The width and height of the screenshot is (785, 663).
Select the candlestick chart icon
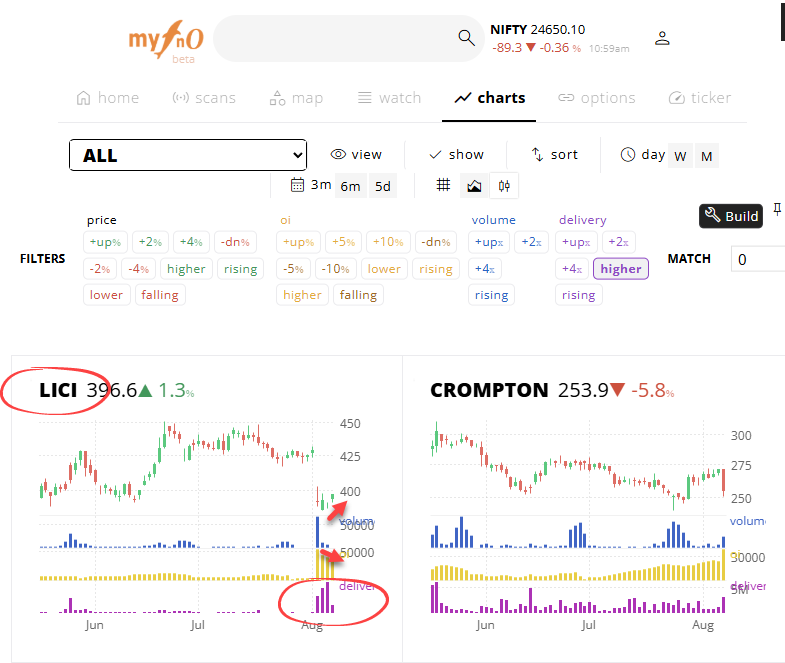504,186
